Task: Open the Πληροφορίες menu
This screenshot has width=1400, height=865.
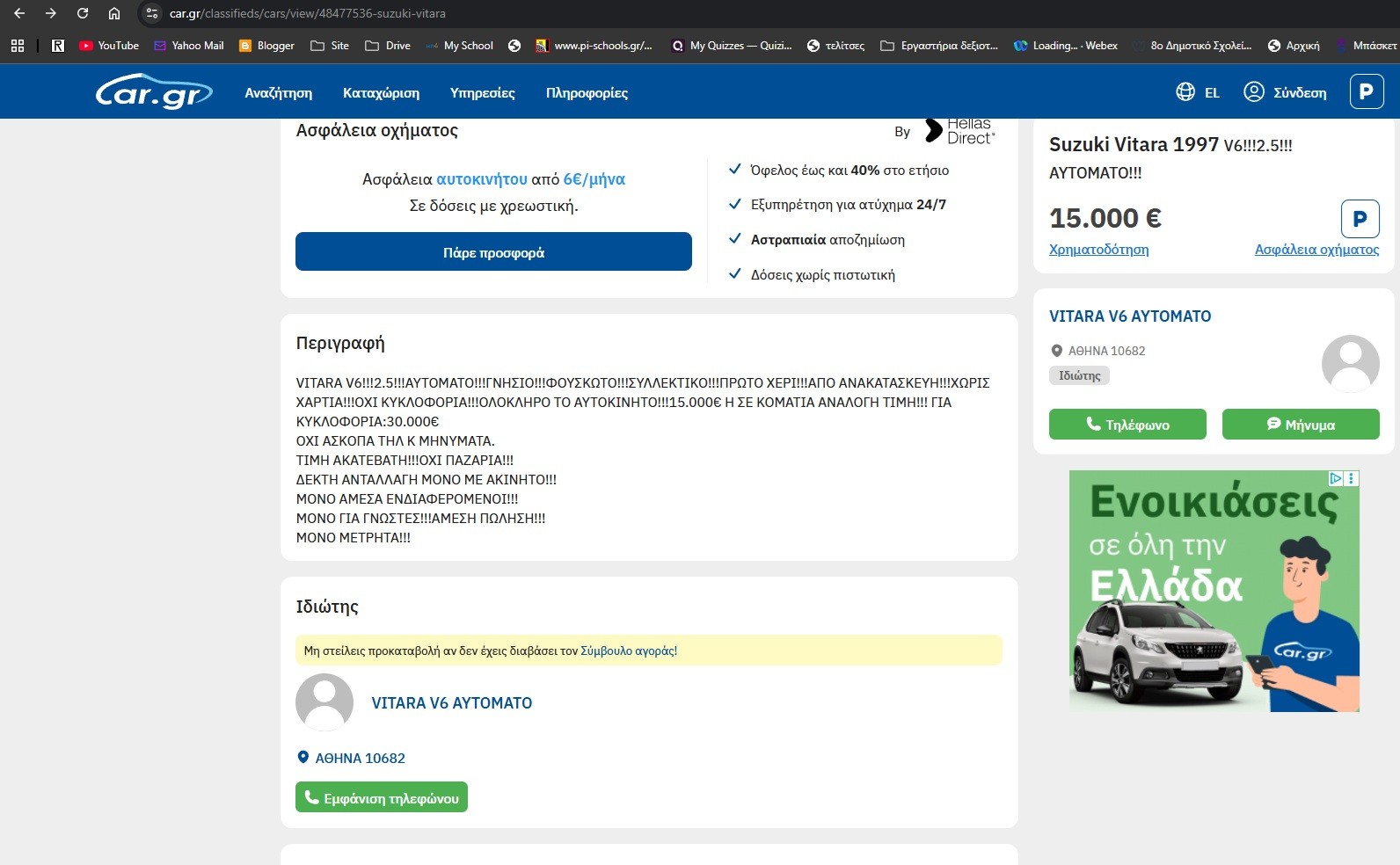Action: (x=587, y=92)
